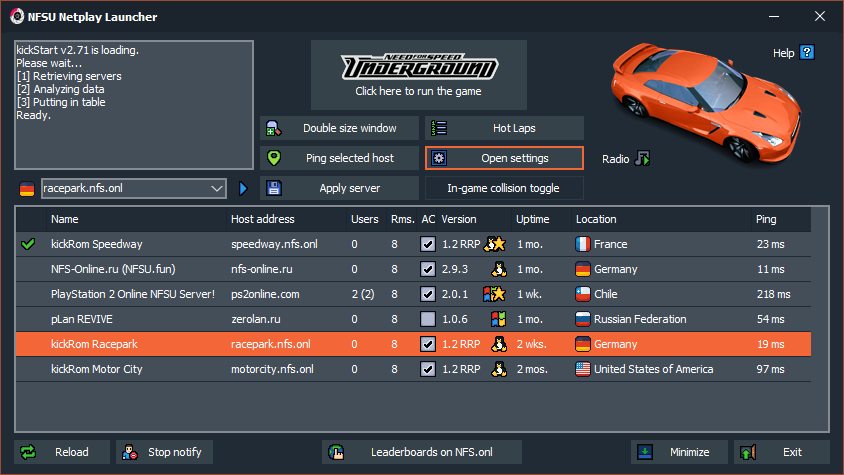Toggle AC checkbox for kickRom Speedway
The image size is (844, 475).
pyautogui.click(x=428, y=244)
